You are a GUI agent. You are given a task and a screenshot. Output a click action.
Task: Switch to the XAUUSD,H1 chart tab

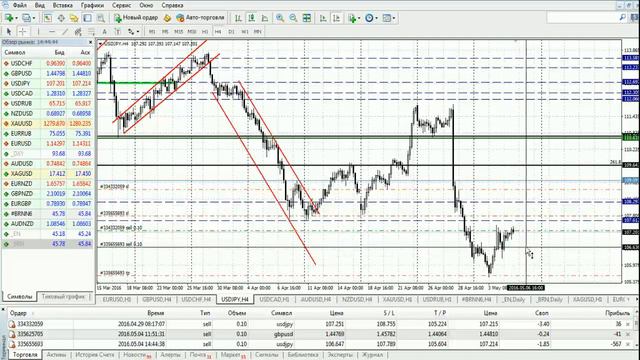pos(398,299)
